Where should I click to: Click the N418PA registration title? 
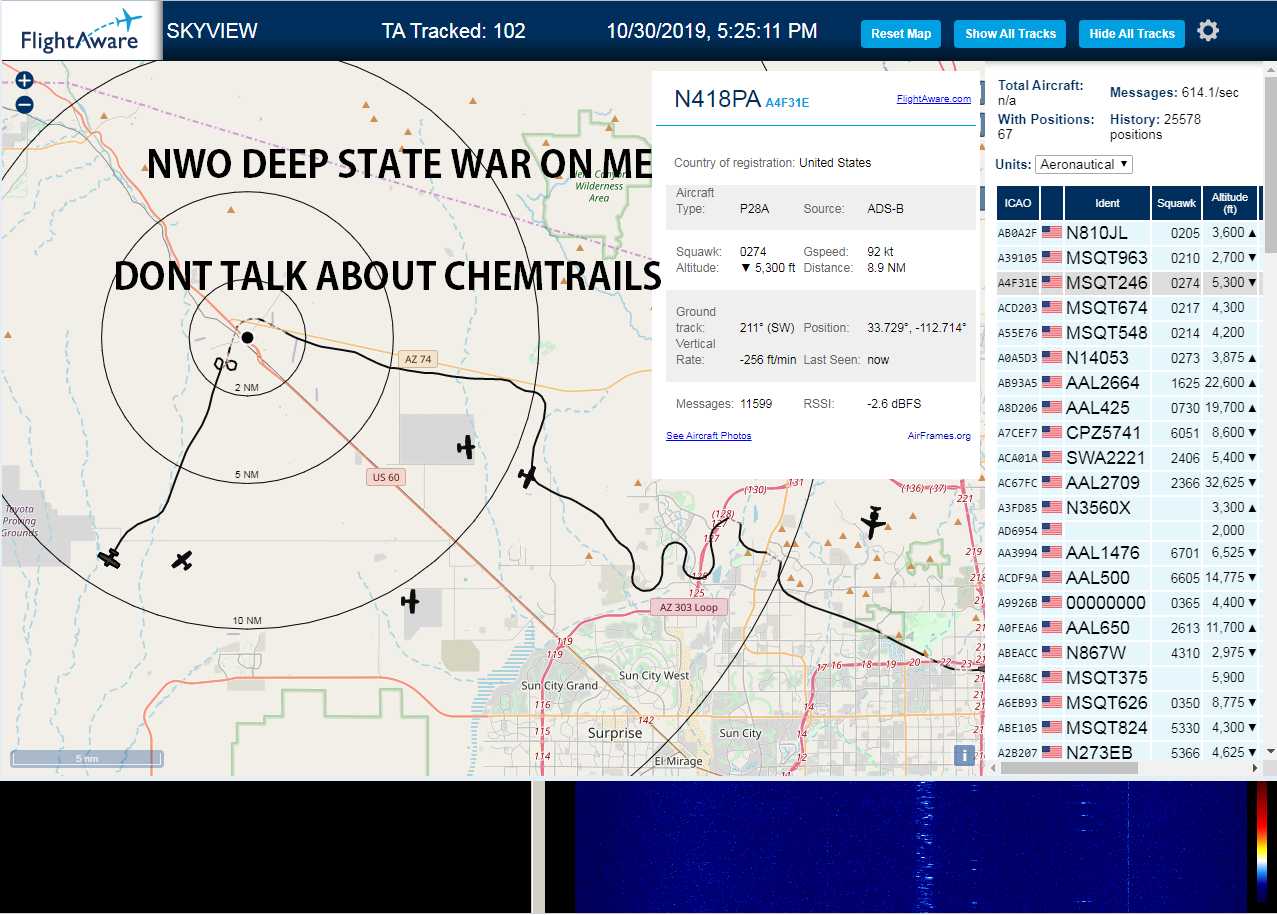pos(717,99)
